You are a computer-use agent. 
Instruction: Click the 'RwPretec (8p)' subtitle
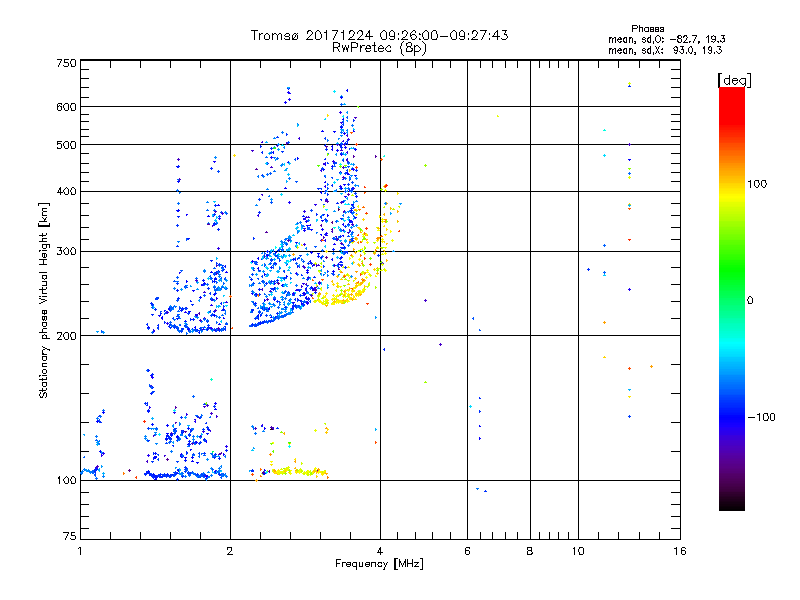tap(379, 48)
